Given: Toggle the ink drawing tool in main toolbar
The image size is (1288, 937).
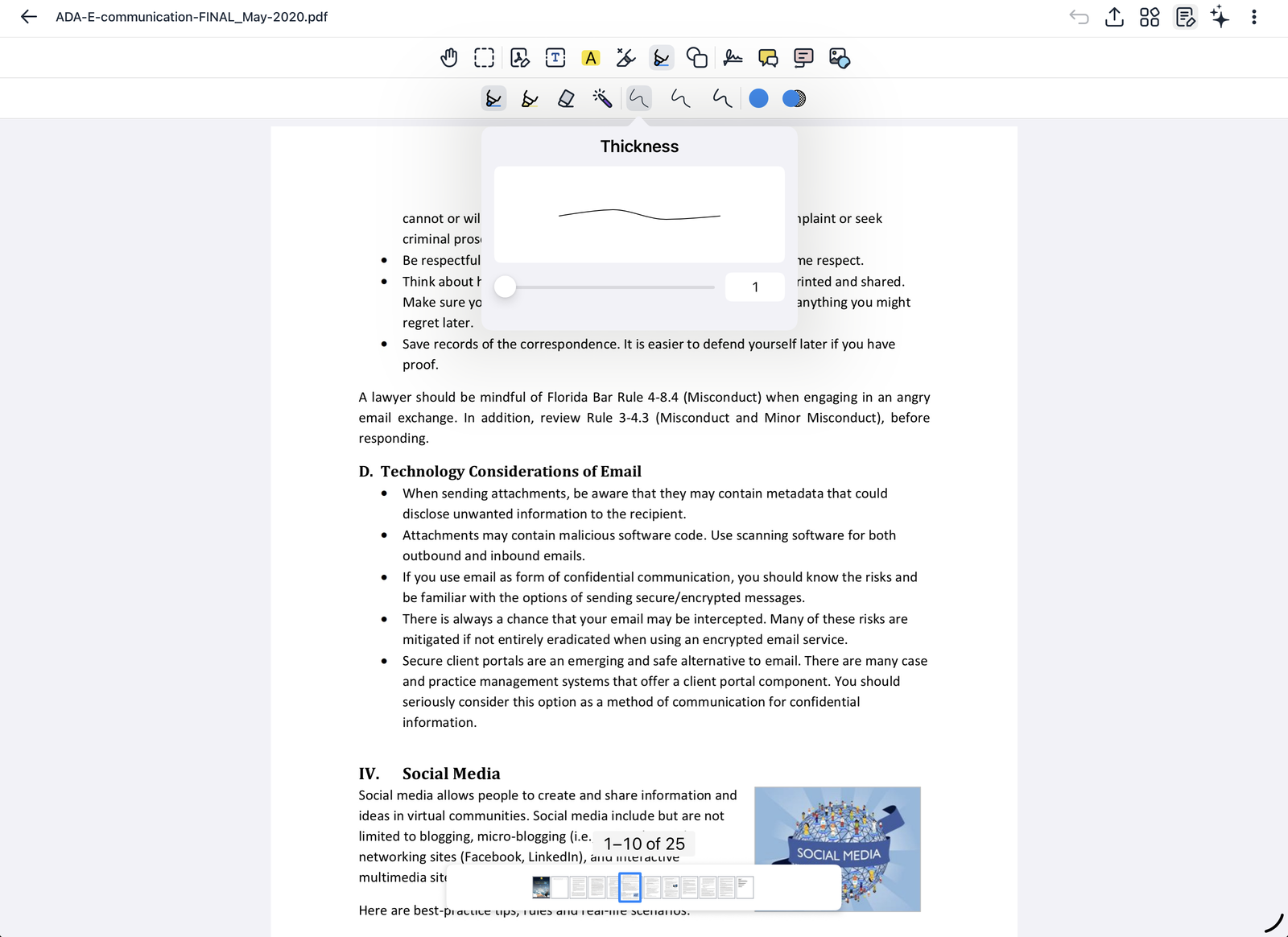Looking at the screenshot, I should (x=662, y=58).
